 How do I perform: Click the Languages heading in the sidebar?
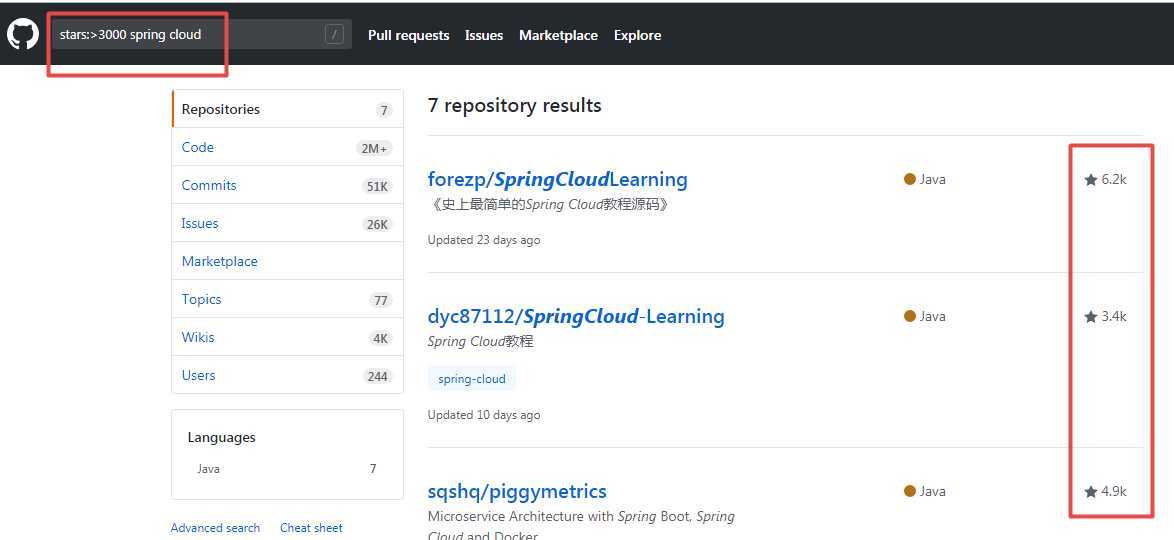(x=222, y=437)
